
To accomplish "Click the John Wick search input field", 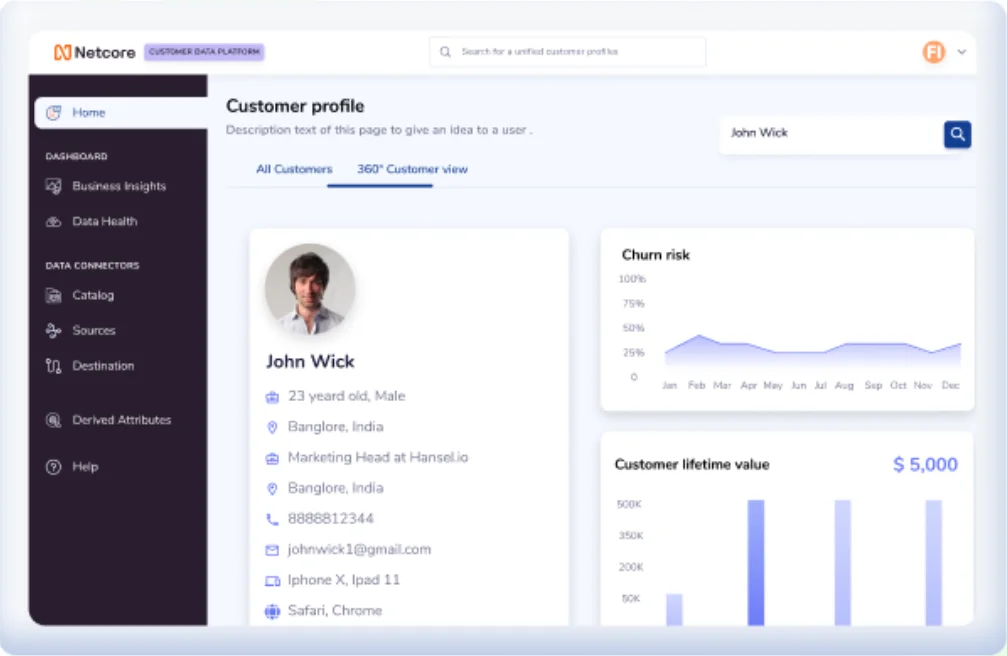I will [820, 133].
